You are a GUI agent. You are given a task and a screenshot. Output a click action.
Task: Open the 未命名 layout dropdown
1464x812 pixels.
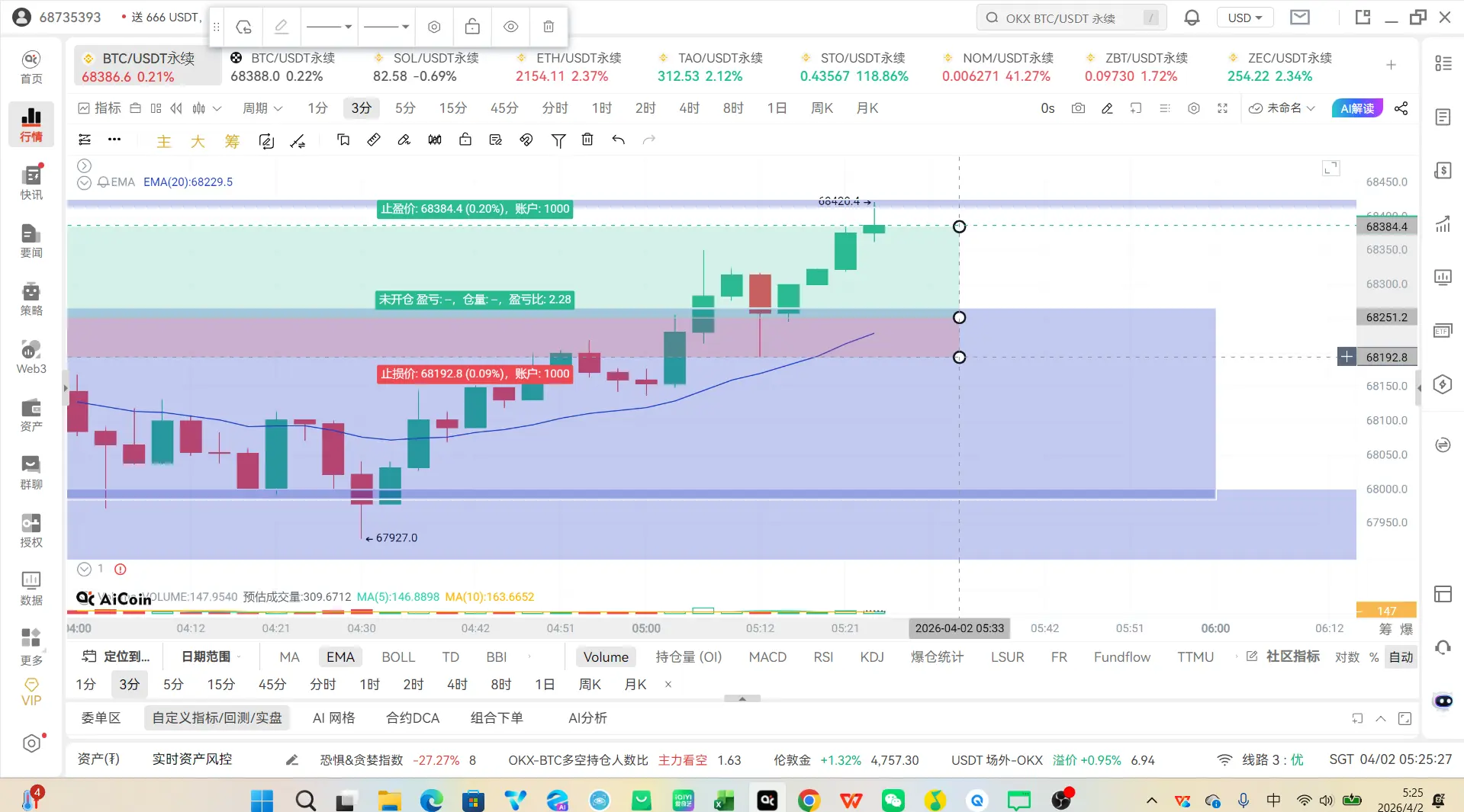1282,108
